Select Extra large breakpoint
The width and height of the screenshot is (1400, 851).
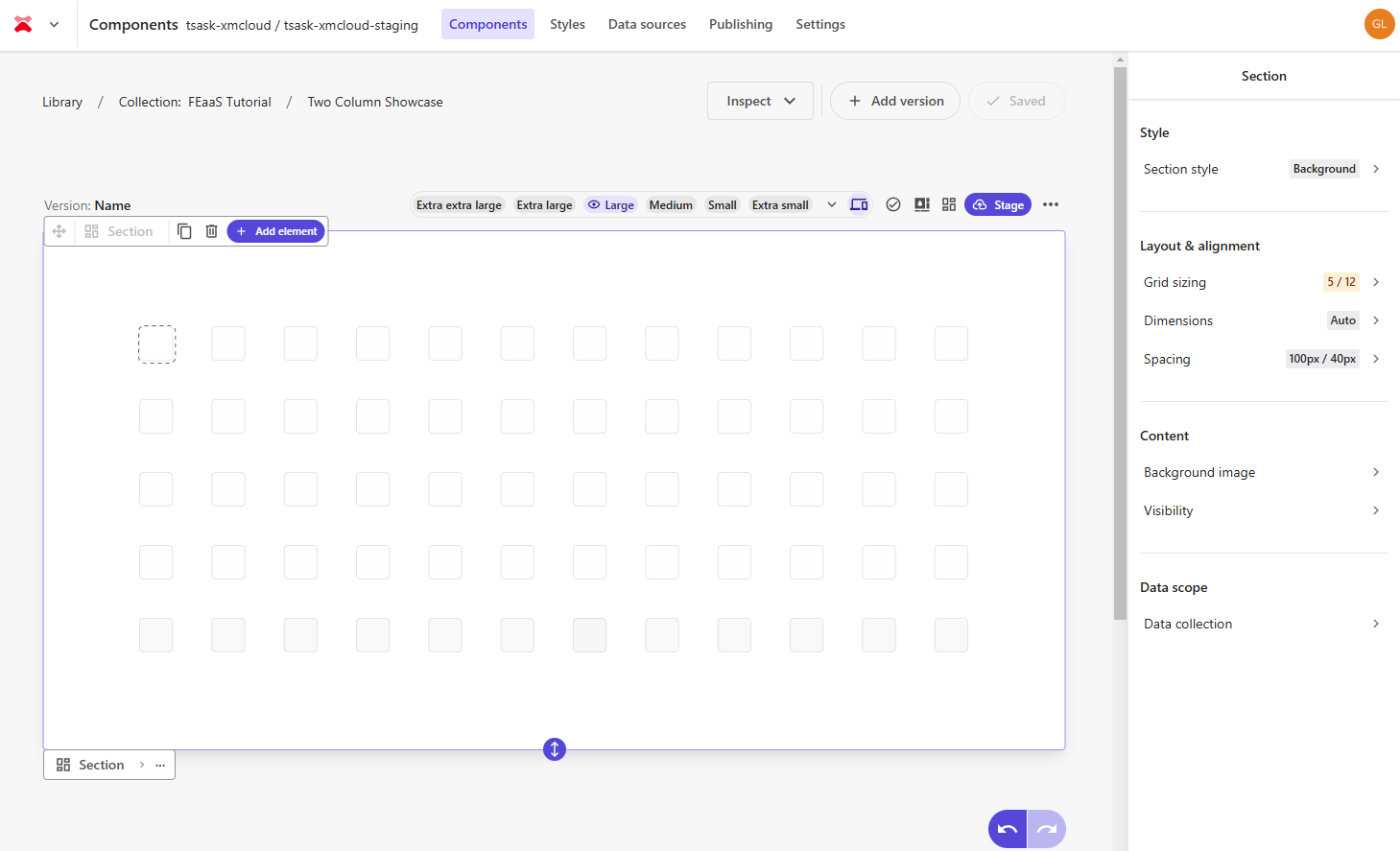click(544, 205)
